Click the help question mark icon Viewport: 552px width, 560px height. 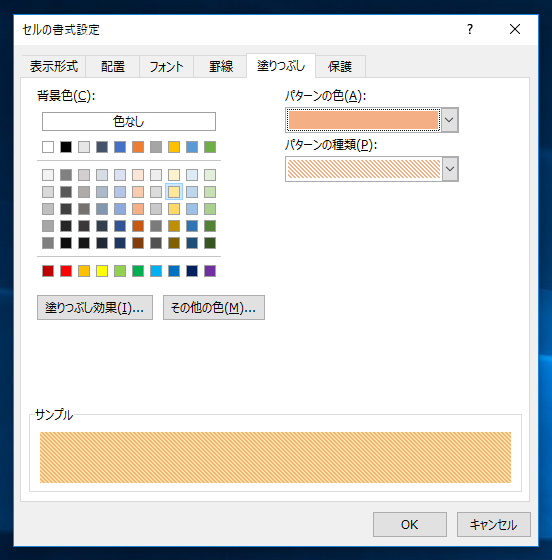point(470,29)
